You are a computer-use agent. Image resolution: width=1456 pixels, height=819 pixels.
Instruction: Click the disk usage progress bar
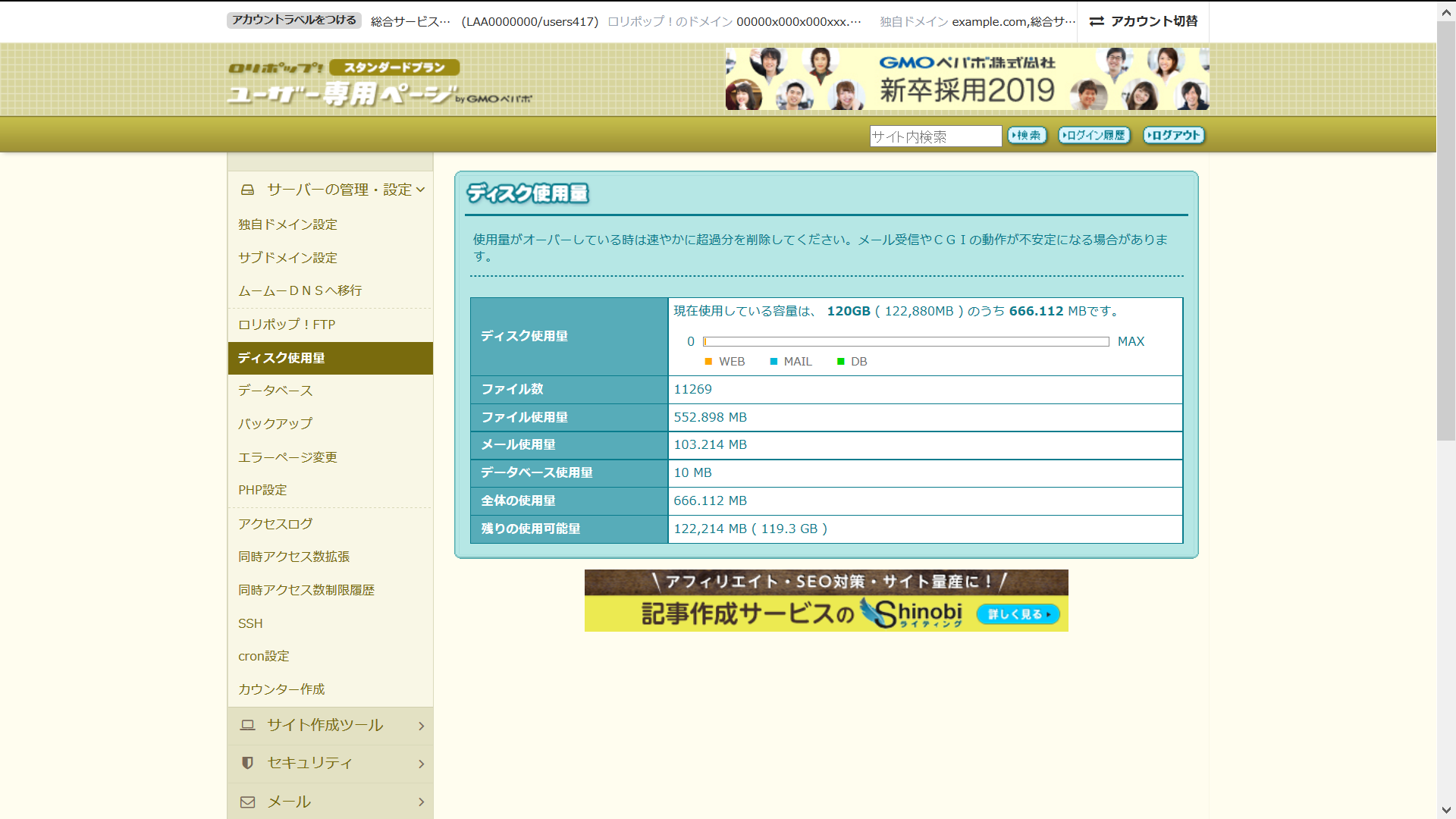[905, 342]
